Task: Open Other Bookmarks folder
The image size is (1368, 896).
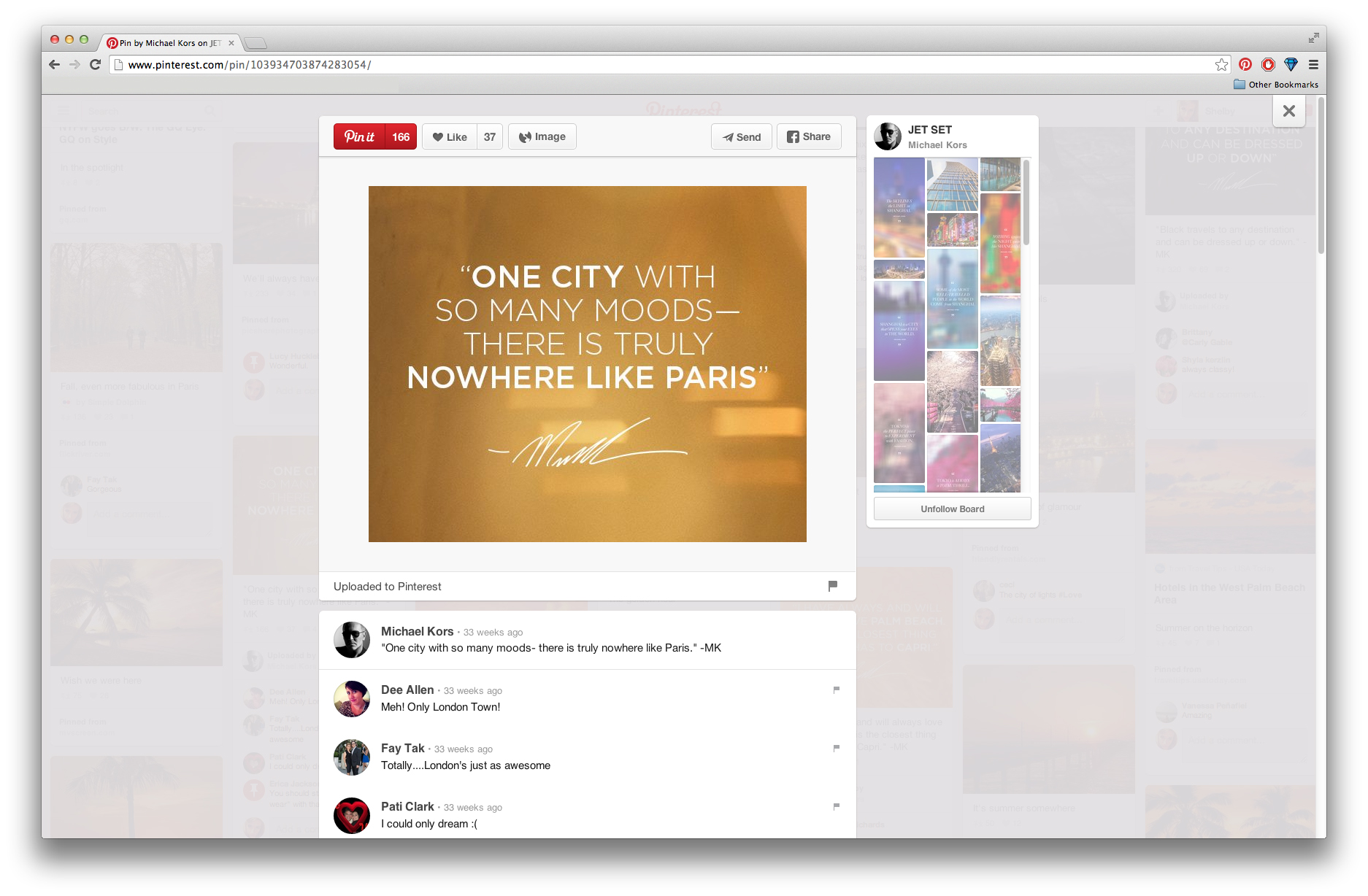Action: (1276, 85)
